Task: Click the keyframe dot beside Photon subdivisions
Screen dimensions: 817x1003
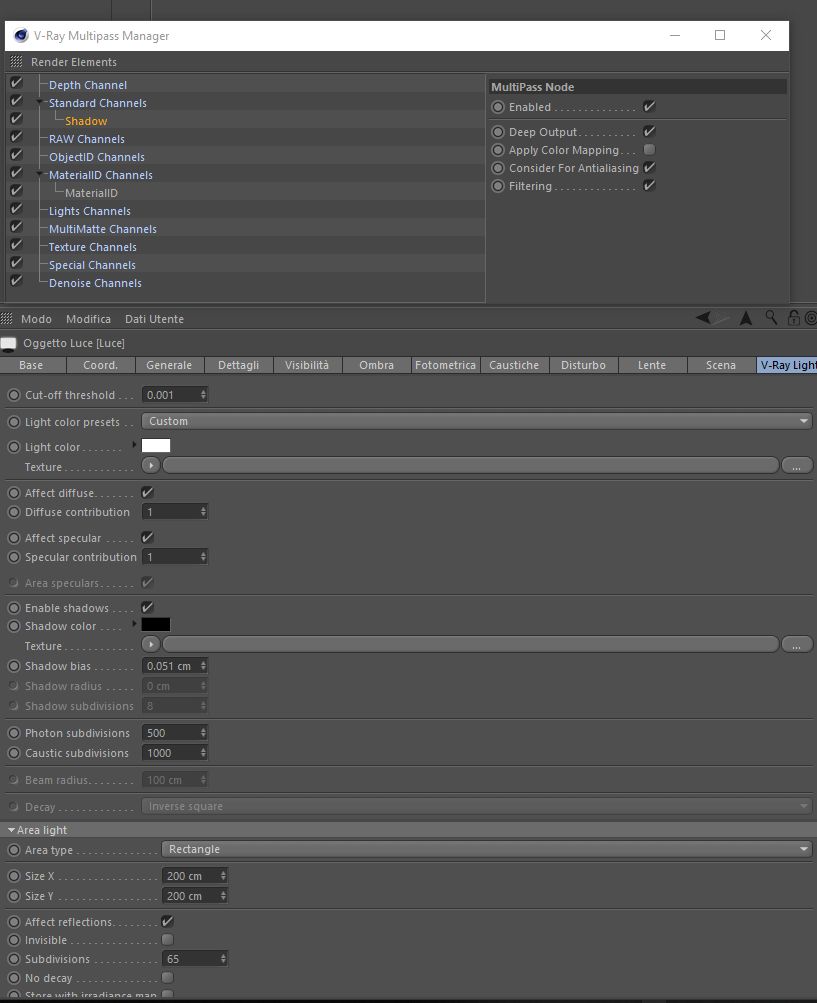Action: click(14, 733)
